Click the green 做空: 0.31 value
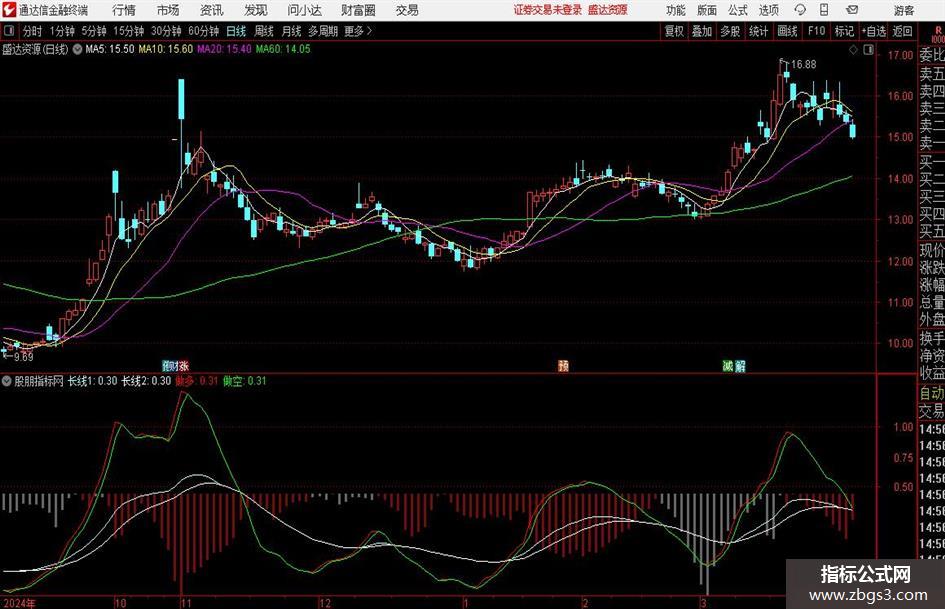 tap(244, 381)
